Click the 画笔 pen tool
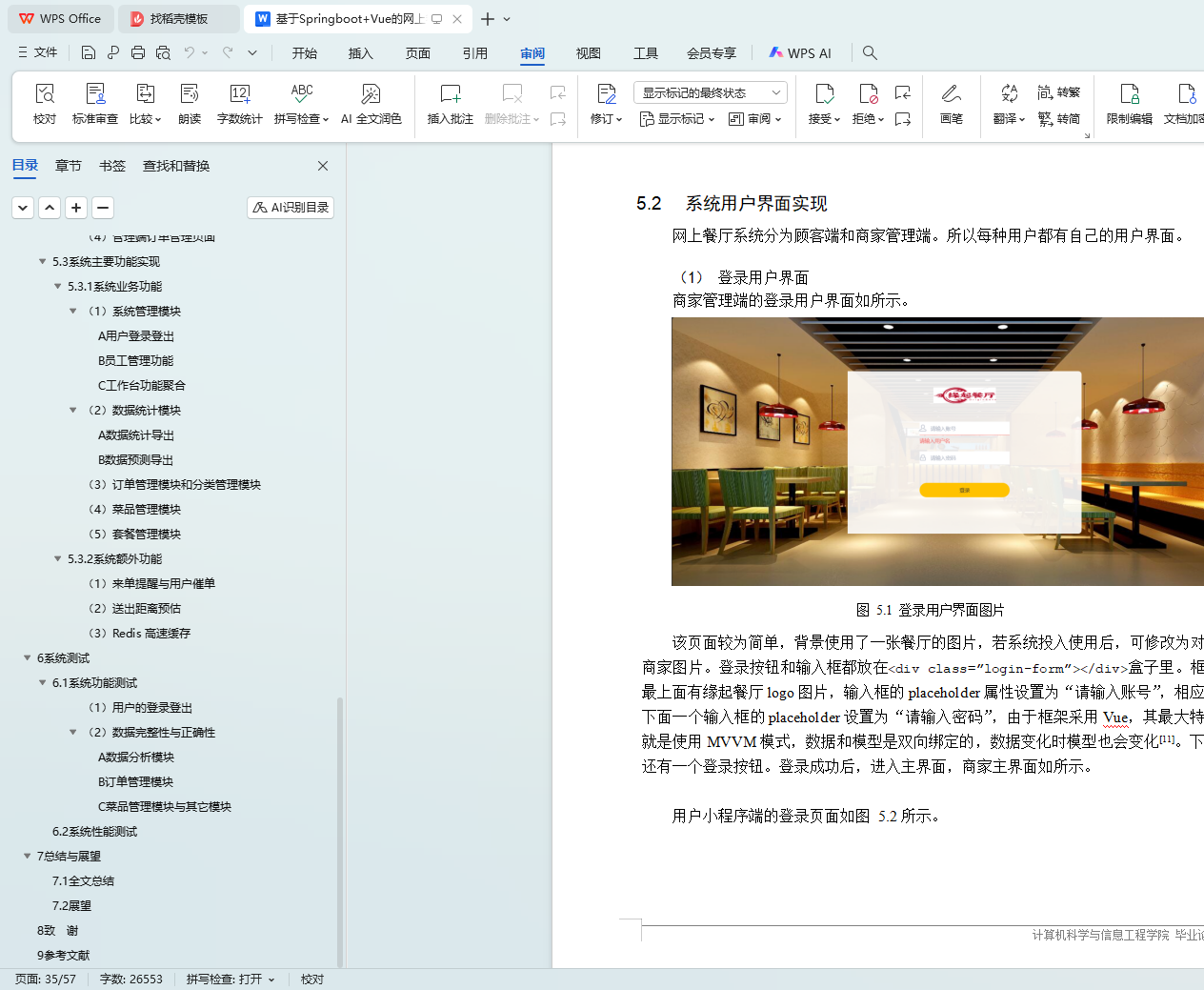This screenshot has height=990, width=1204. 951,104
